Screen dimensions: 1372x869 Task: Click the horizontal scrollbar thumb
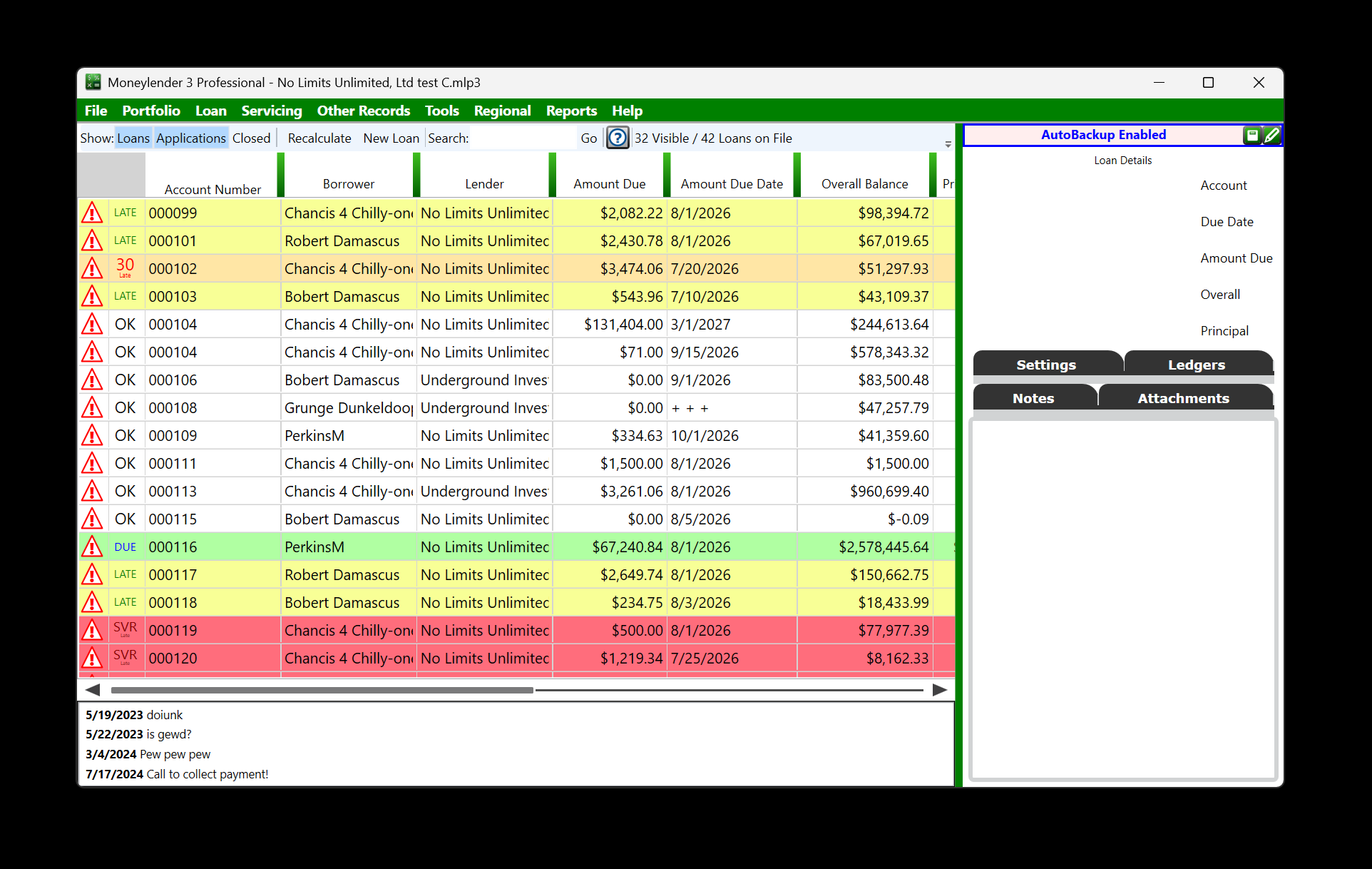[322, 690]
